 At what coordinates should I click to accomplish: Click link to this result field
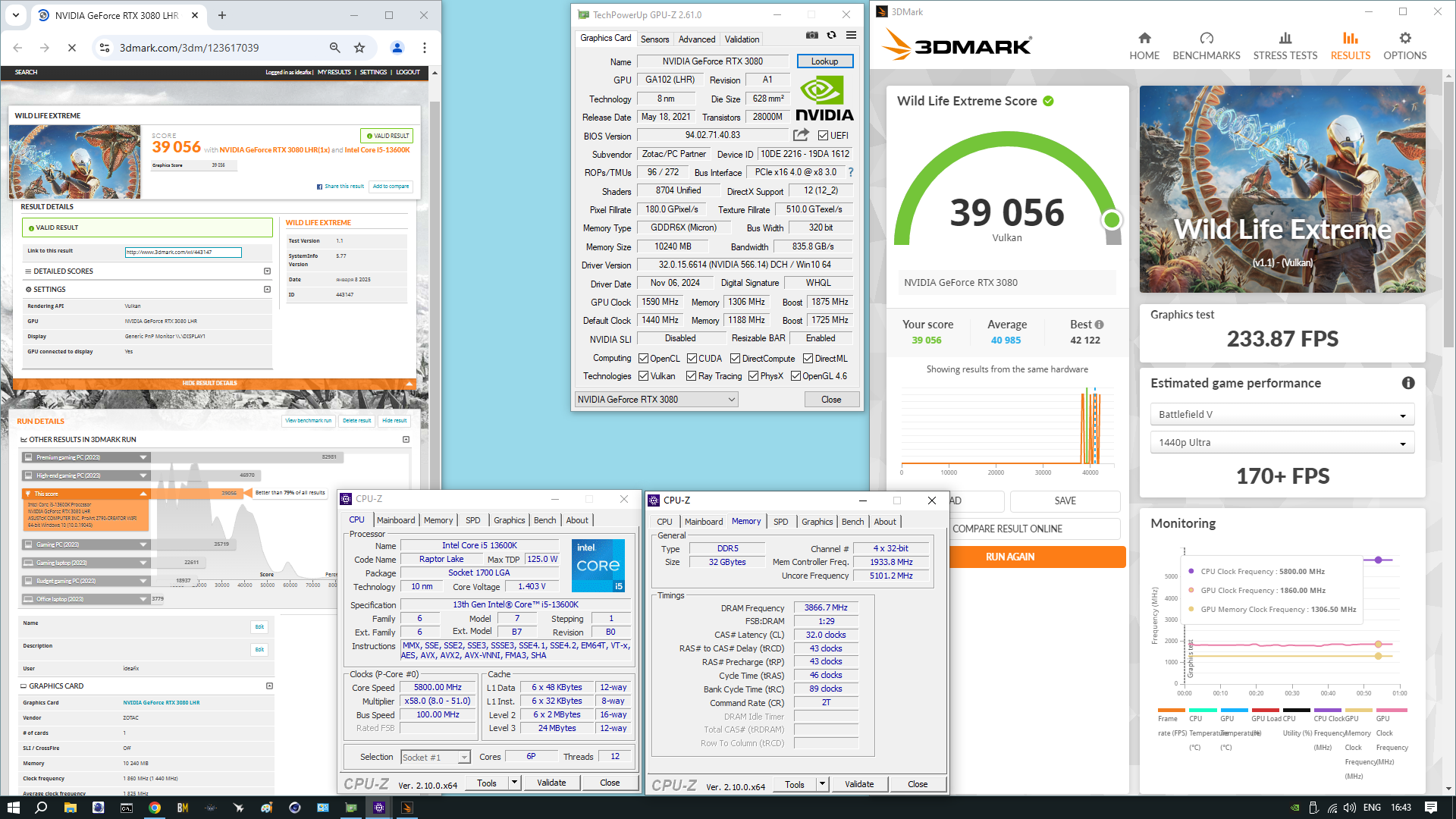point(183,253)
